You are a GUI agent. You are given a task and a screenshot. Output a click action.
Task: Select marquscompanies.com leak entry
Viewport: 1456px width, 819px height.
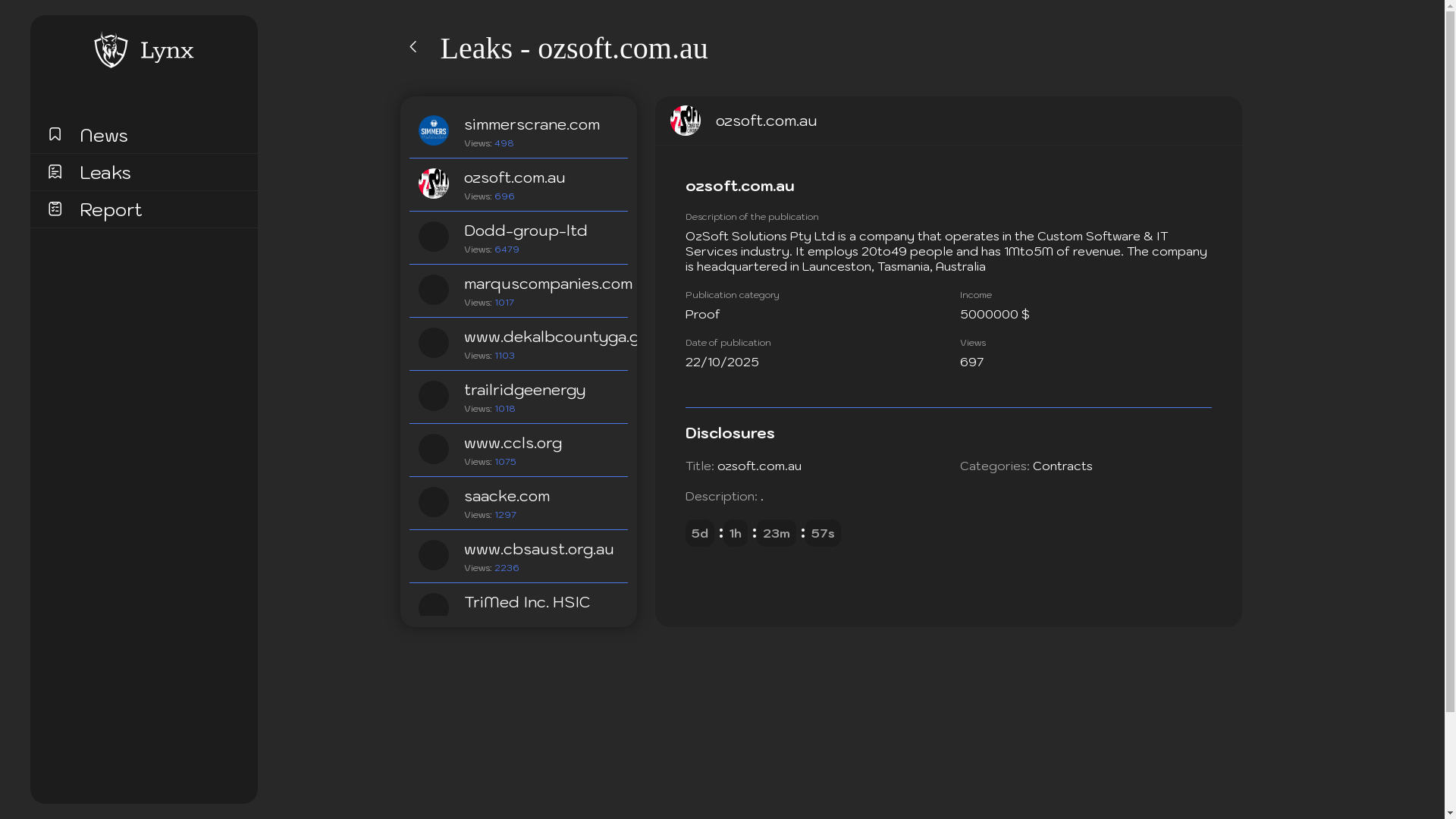(548, 284)
